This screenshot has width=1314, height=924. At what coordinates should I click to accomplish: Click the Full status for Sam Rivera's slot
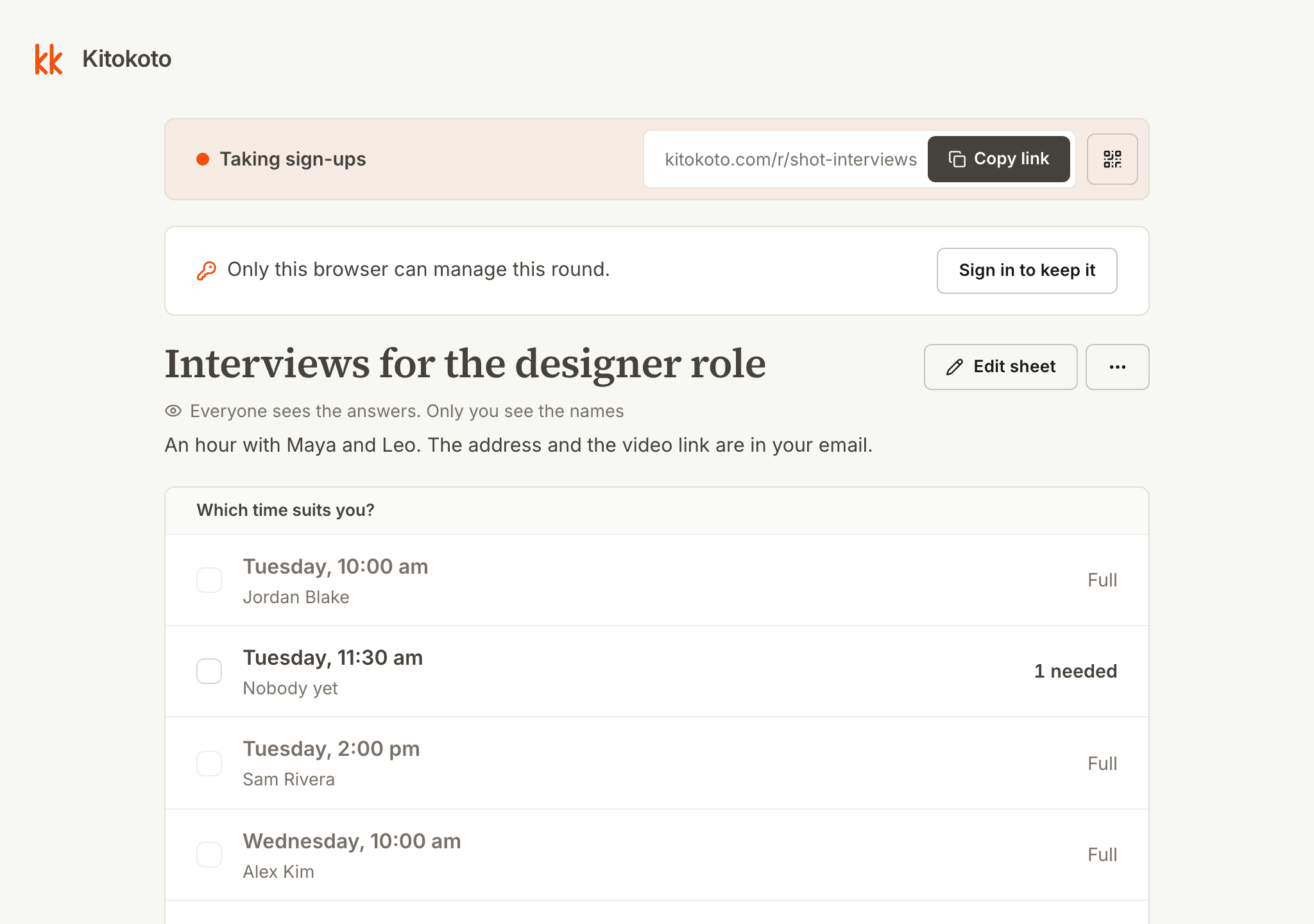(x=1102, y=764)
